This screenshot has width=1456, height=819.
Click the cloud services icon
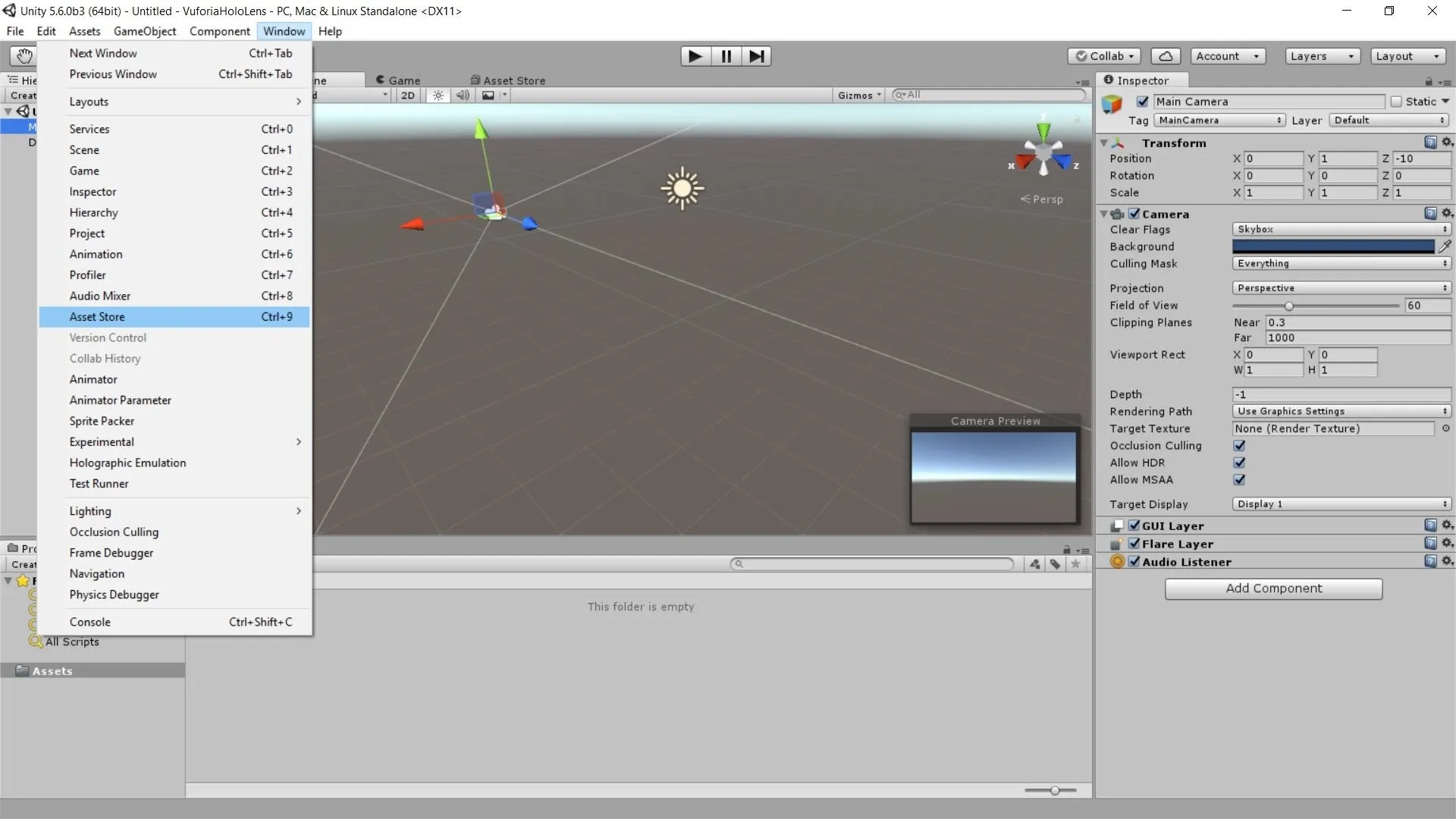[1166, 56]
